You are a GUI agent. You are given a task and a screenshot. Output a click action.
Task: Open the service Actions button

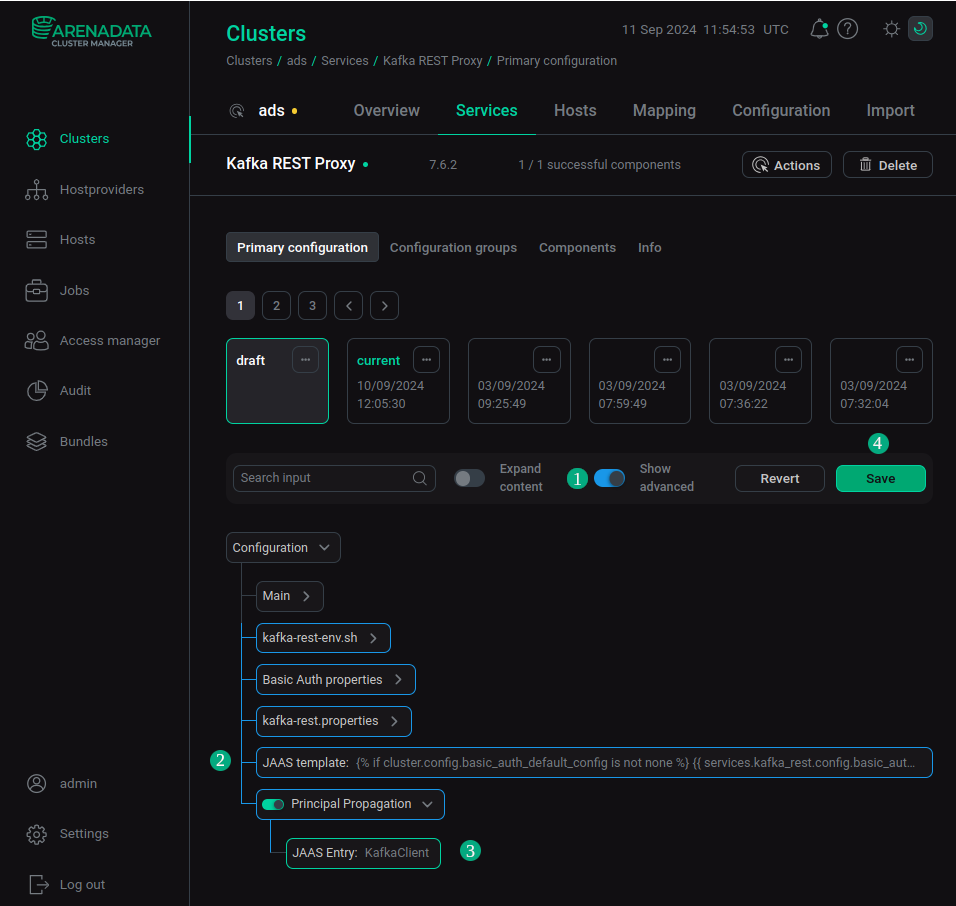(x=787, y=165)
